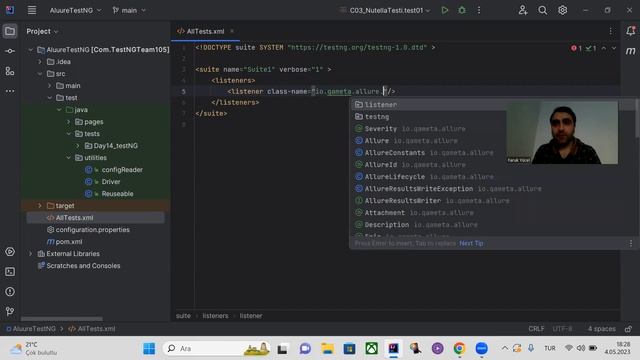The height and width of the screenshot is (360, 640).
Task: Click the Next Tip link
Action: coord(471,243)
